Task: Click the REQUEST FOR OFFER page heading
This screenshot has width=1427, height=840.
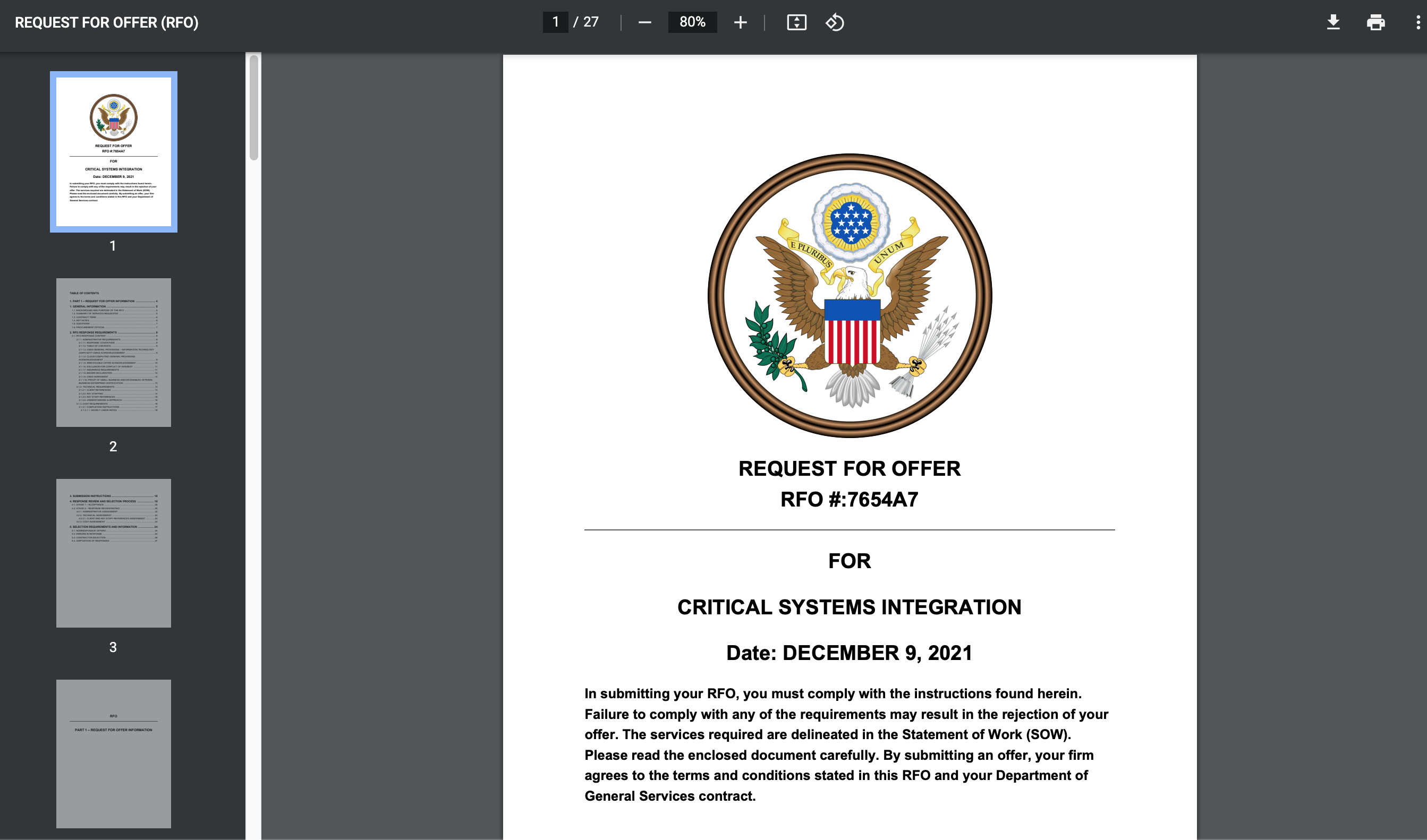Action: [x=850, y=468]
